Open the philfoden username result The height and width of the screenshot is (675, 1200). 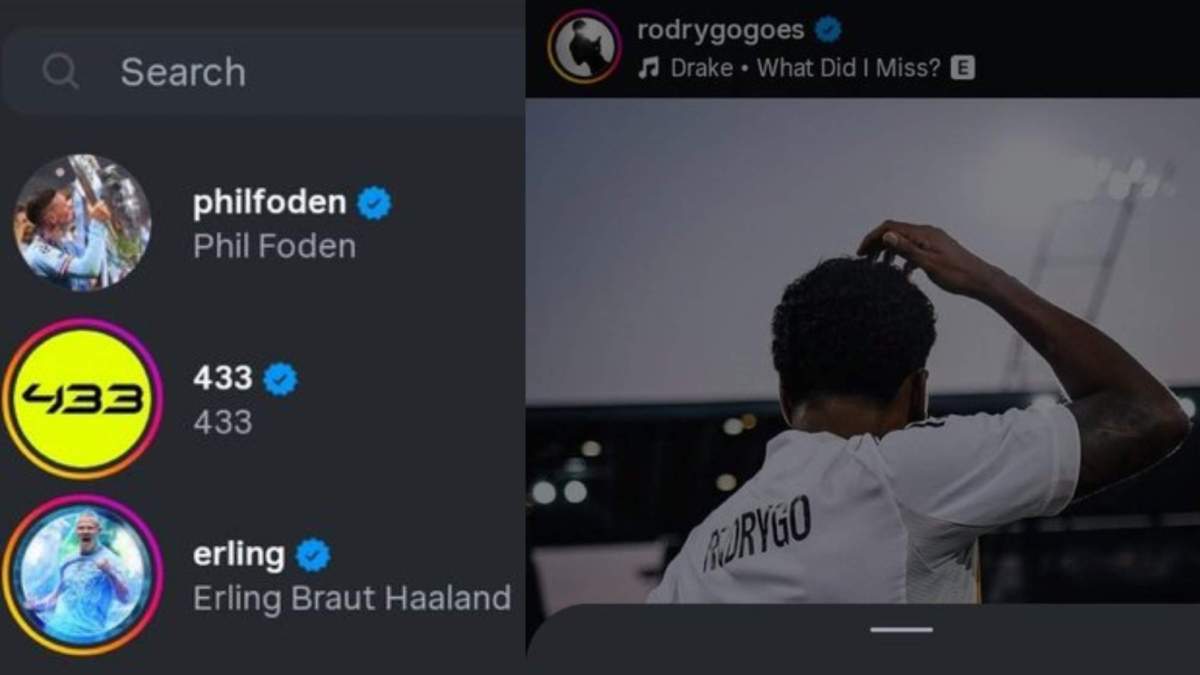pyautogui.click(x=269, y=203)
